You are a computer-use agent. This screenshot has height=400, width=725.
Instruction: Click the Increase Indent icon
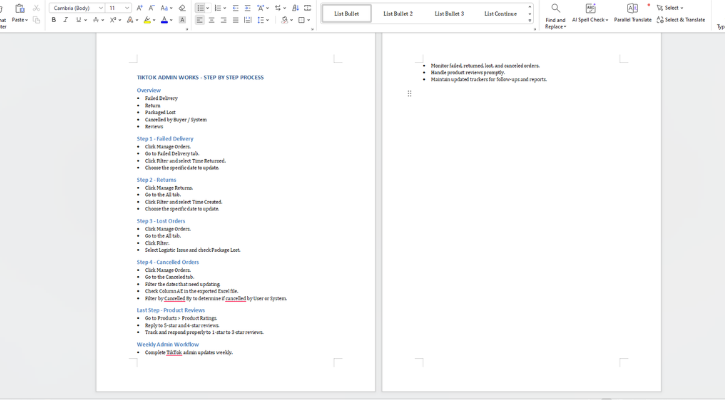[x=247, y=8]
